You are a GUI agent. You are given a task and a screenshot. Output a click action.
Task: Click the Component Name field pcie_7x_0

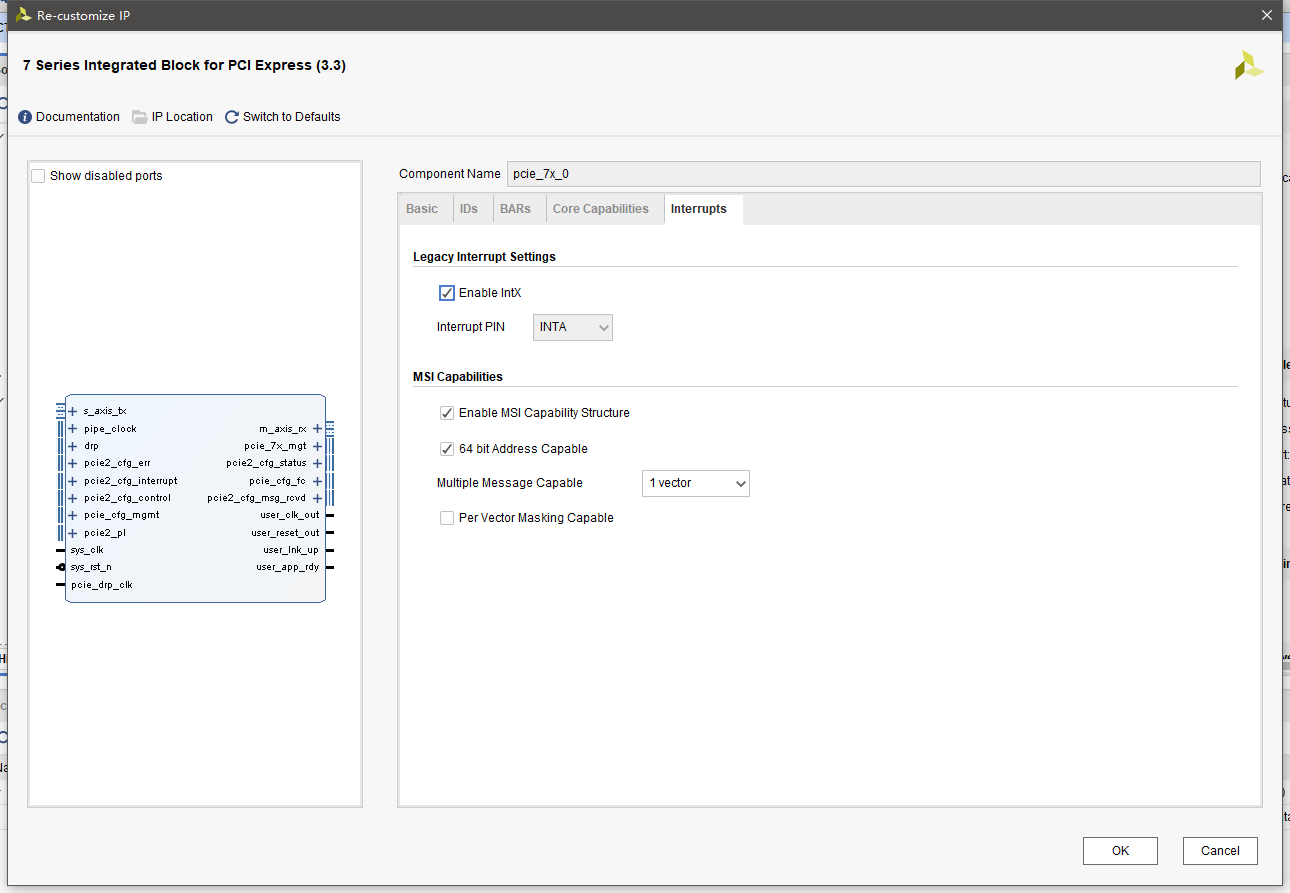click(884, 174)
